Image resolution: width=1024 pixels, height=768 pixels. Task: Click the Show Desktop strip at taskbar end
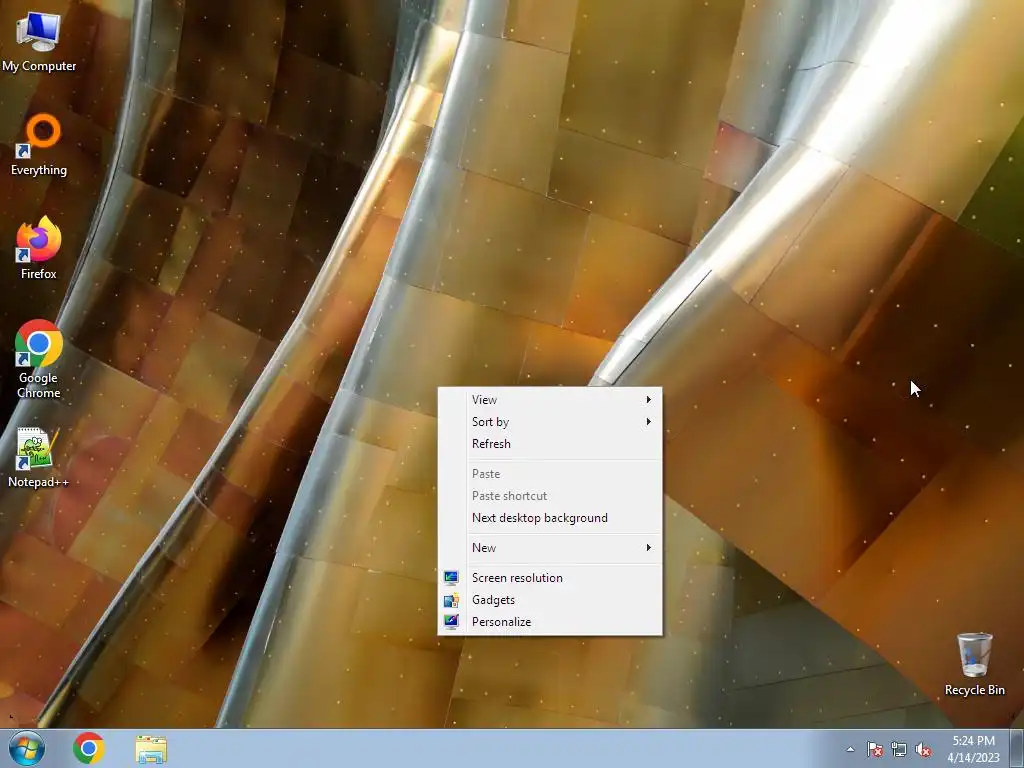(x=1018, y=748)
